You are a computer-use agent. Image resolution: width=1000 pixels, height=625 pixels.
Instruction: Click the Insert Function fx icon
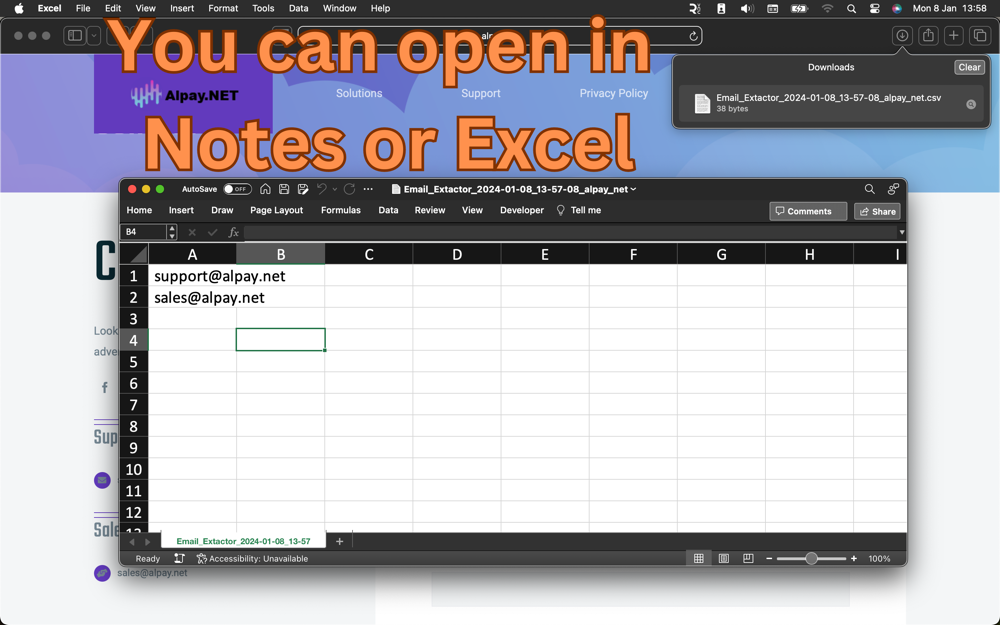click(x=233, y=232)
